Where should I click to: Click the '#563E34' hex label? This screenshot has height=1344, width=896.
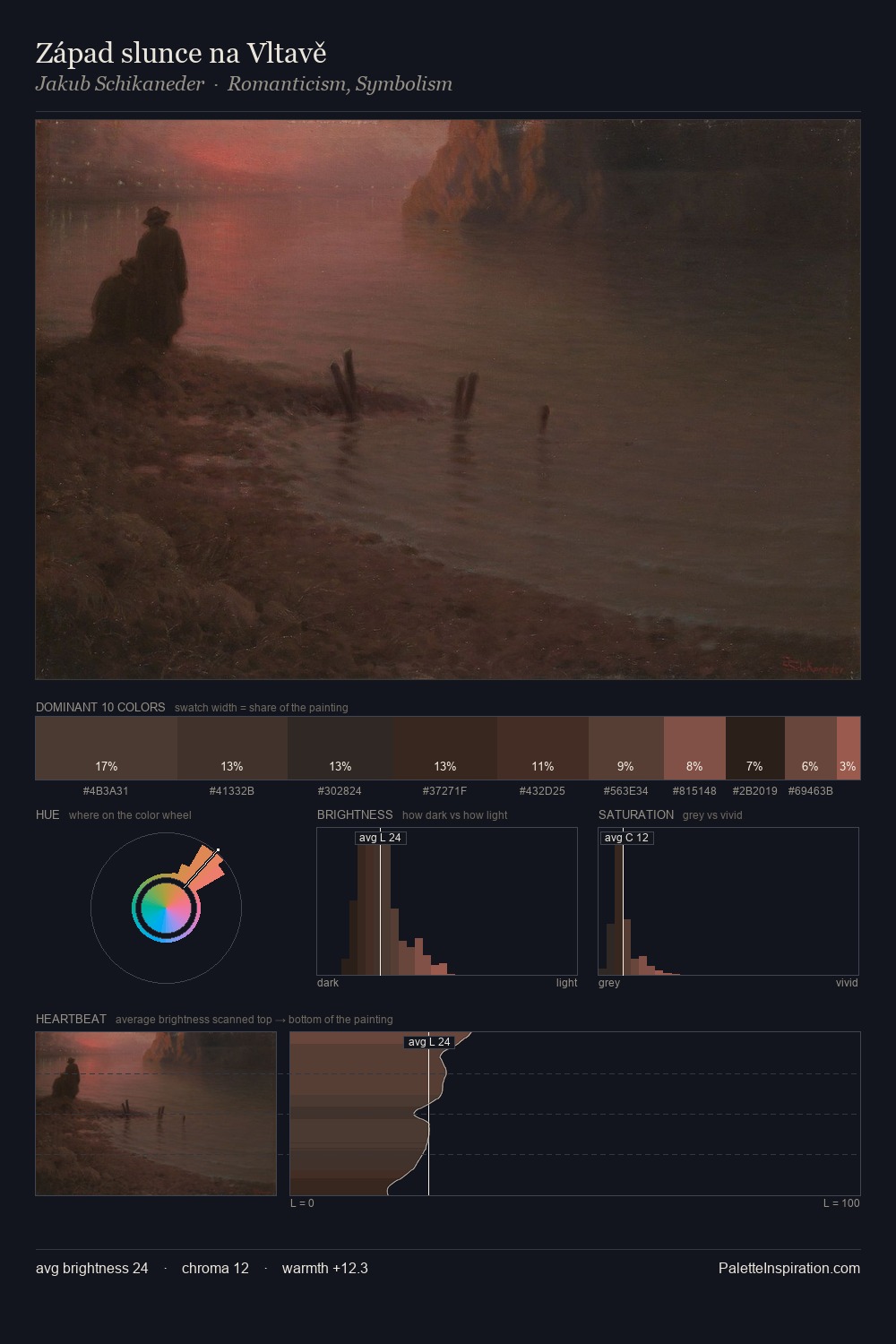[x=625, y=791]
